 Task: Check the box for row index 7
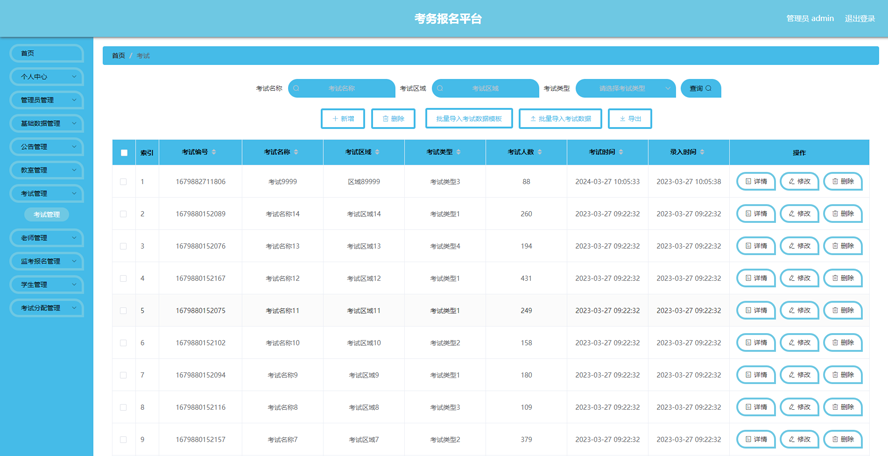click(123, 375)
